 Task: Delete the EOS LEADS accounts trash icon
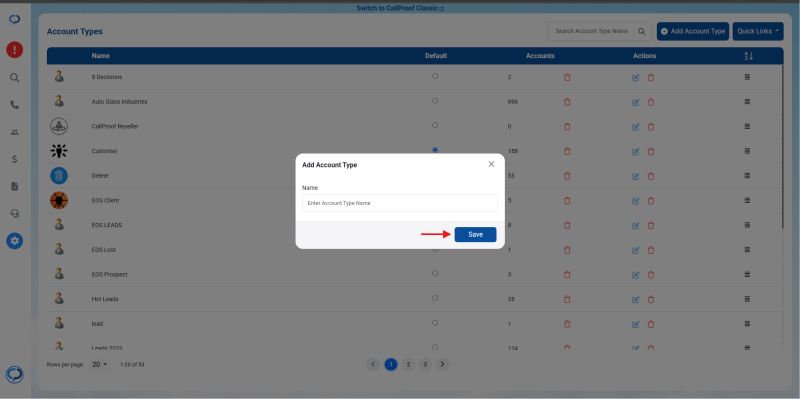pos(567,226)
